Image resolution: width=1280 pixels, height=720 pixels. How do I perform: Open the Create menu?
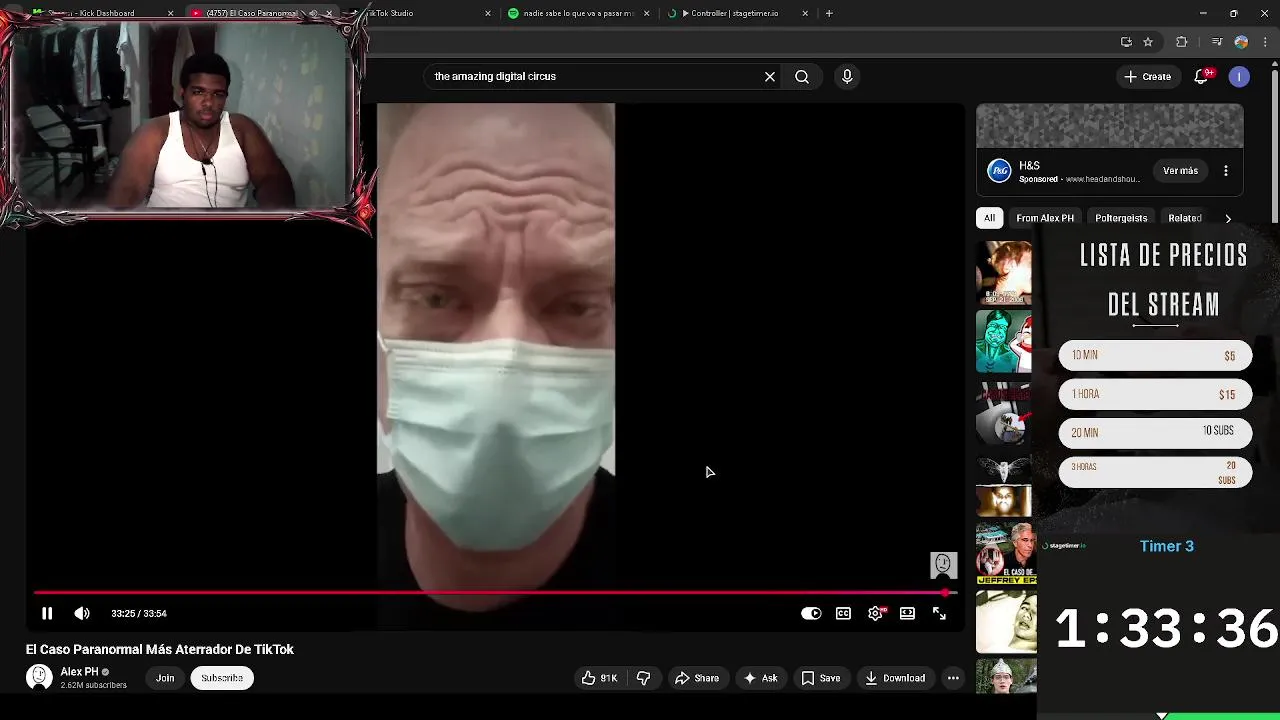point(1147,76)
